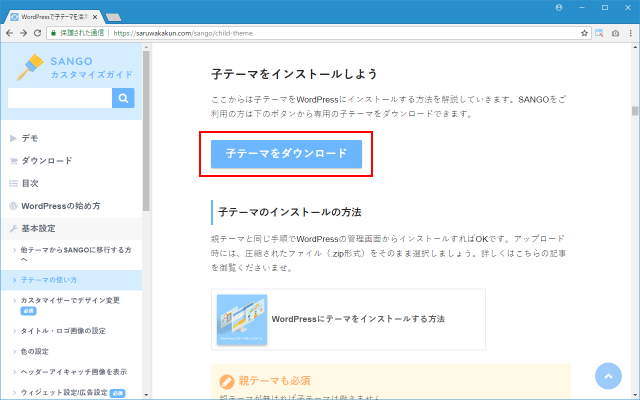Click the wrench icon beside 基本設定
This screenshot has width=640, height=400.
point(13,229)
